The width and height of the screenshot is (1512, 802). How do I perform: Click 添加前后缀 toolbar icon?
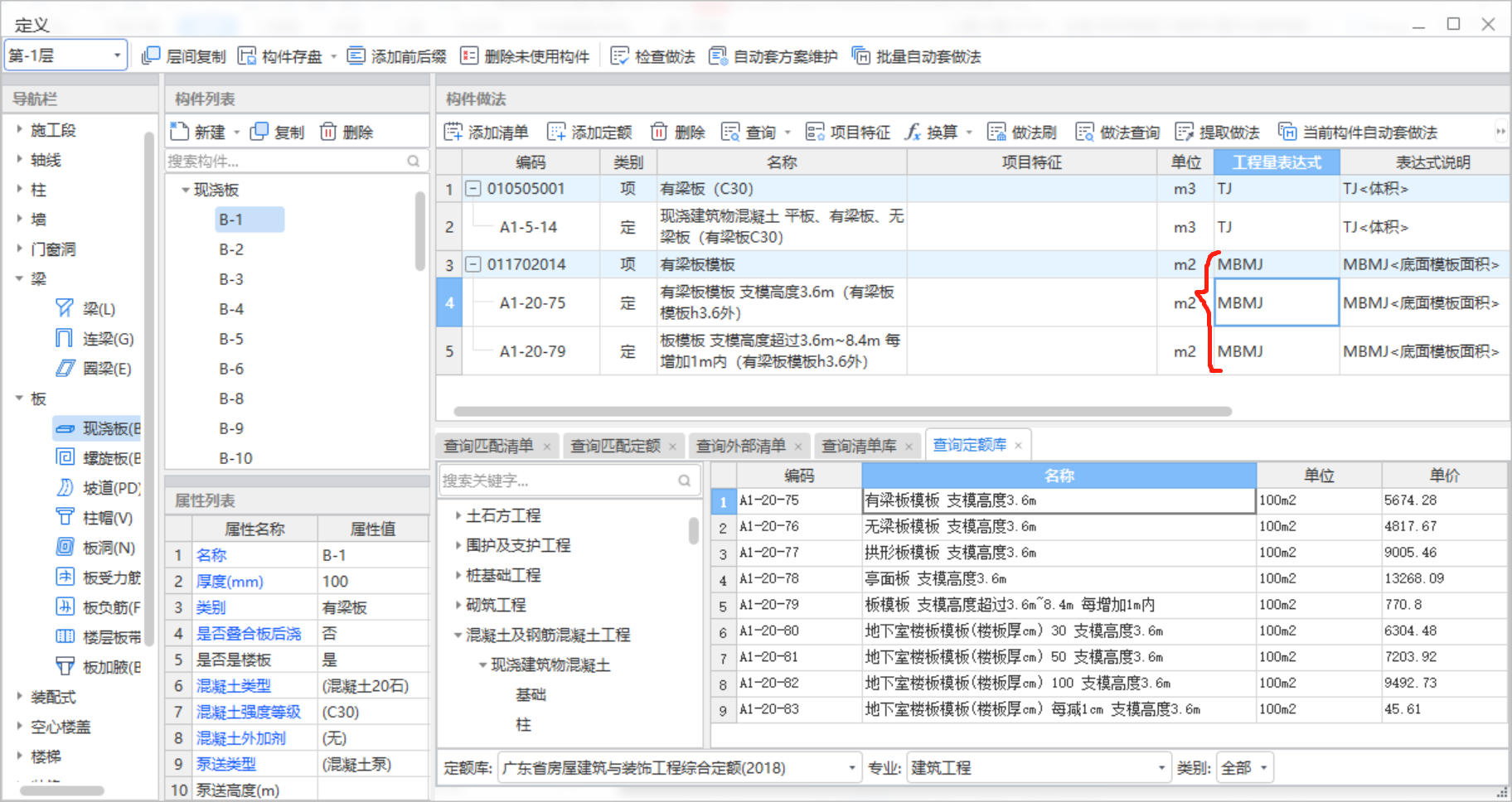coord(356,56)
